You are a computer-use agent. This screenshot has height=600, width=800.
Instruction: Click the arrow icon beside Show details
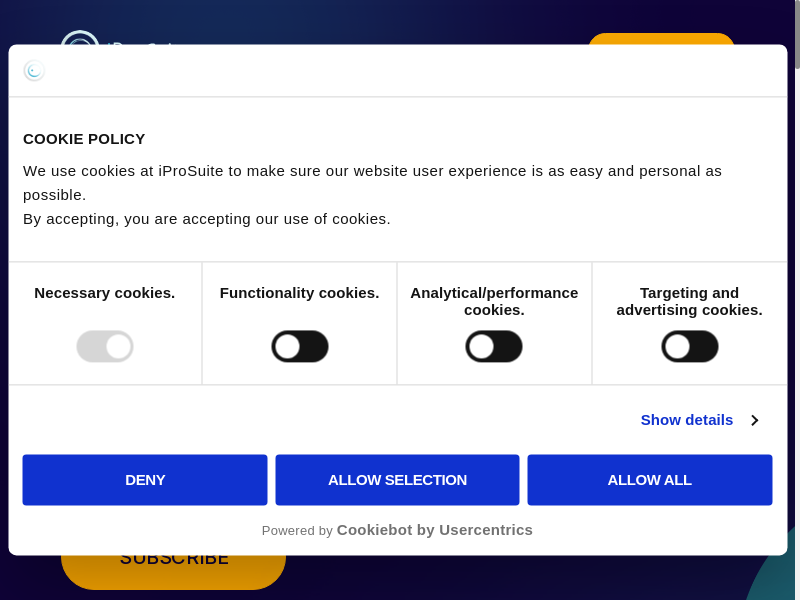coord(755,420)
